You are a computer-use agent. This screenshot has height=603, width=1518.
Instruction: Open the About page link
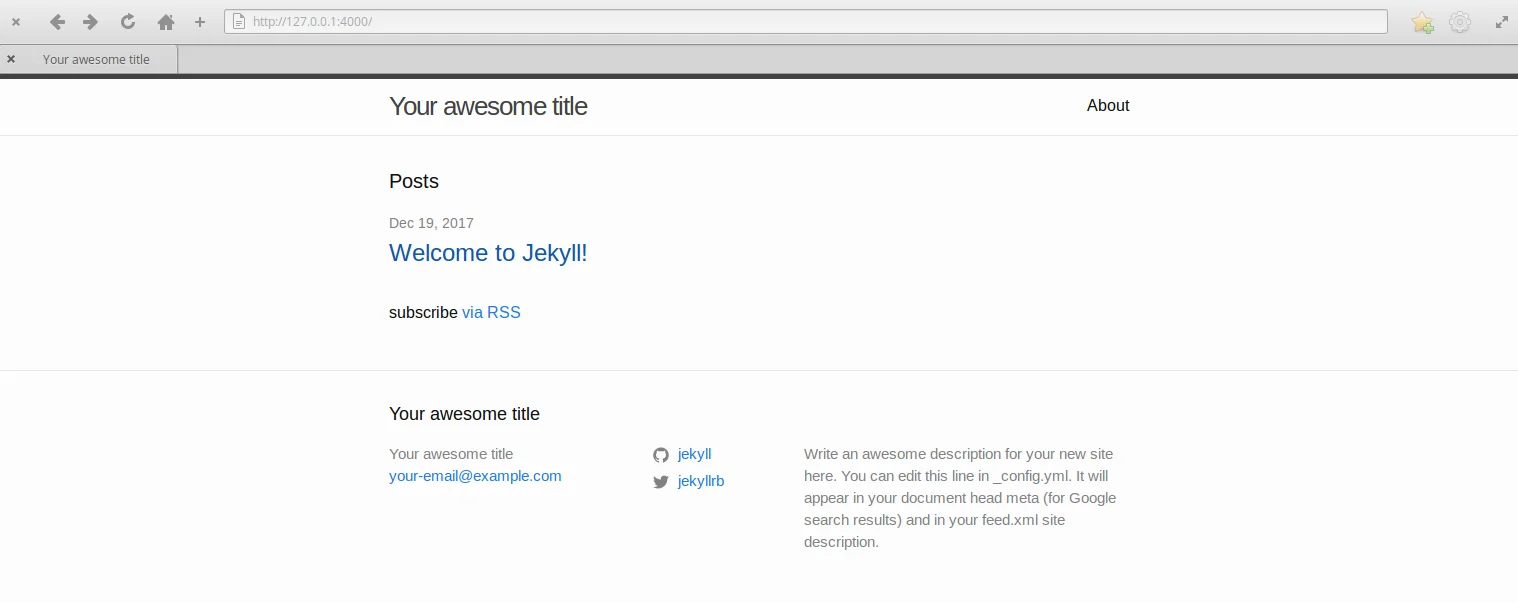1108,106
